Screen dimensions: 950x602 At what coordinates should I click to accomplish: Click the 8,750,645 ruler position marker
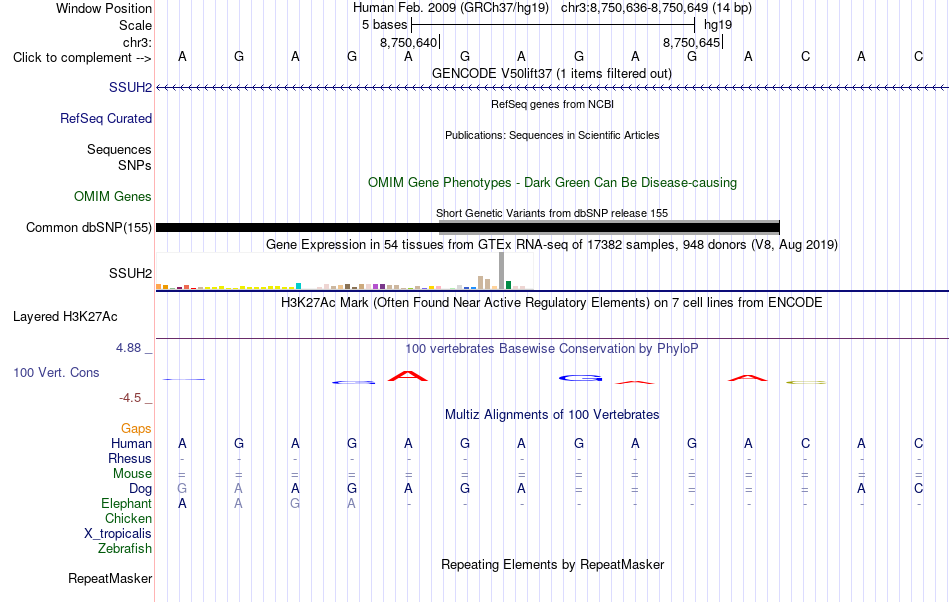pyautogui.click(x=691, y=42)
